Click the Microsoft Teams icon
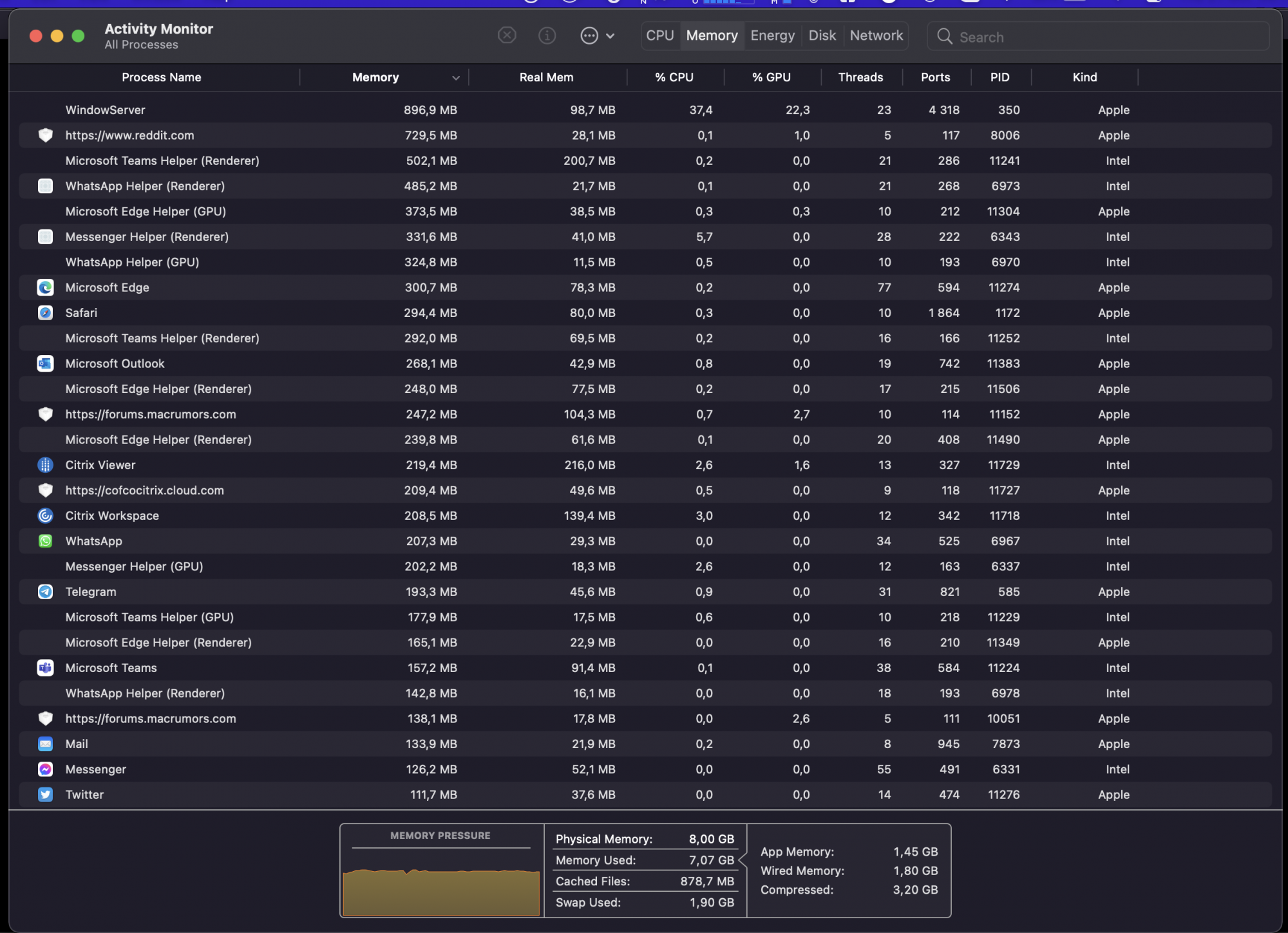1288x933 pixels. tap(45, 668)
